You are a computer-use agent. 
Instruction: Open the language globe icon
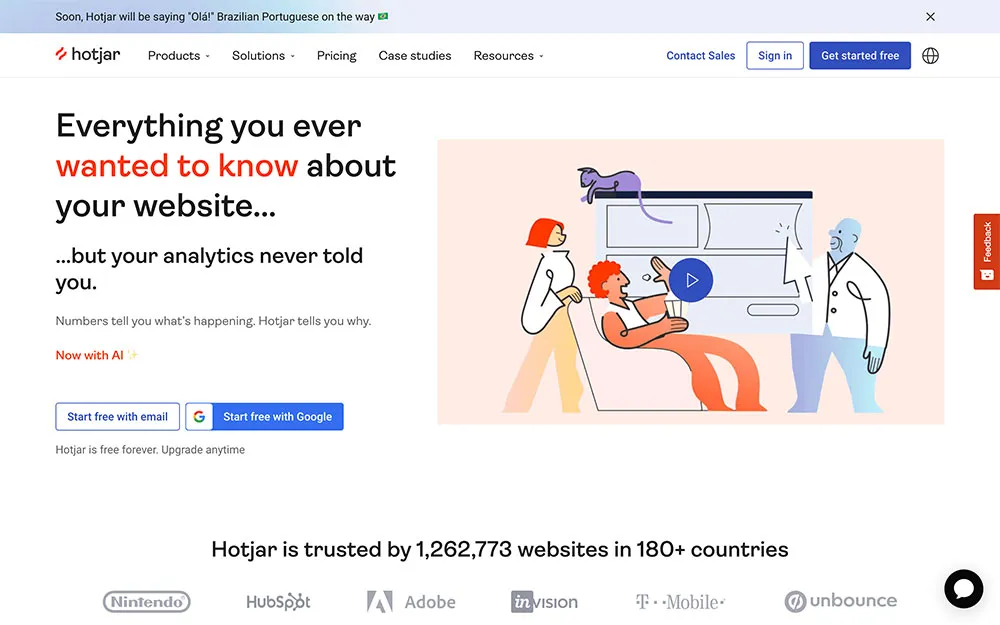(930, 55)
